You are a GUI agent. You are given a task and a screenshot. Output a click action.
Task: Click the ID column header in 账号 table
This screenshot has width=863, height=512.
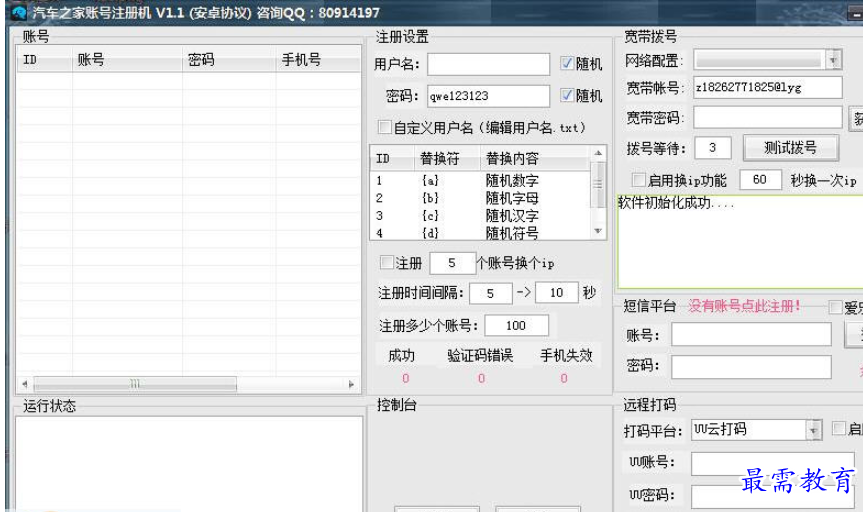(x=45, y=59)
